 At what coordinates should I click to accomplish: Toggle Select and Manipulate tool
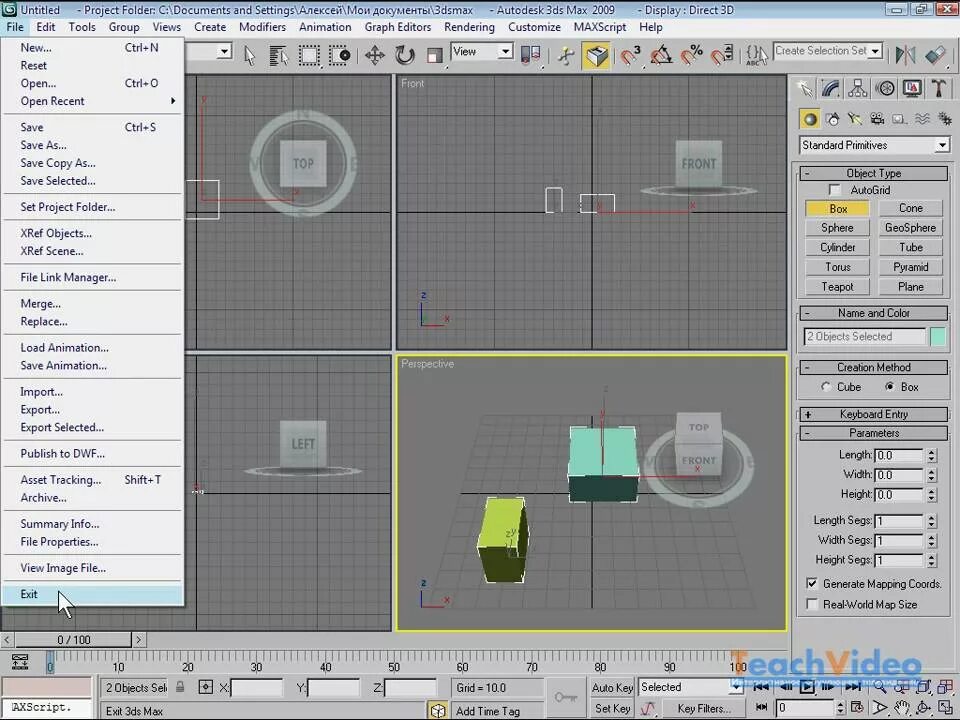[x=567, y=56]
